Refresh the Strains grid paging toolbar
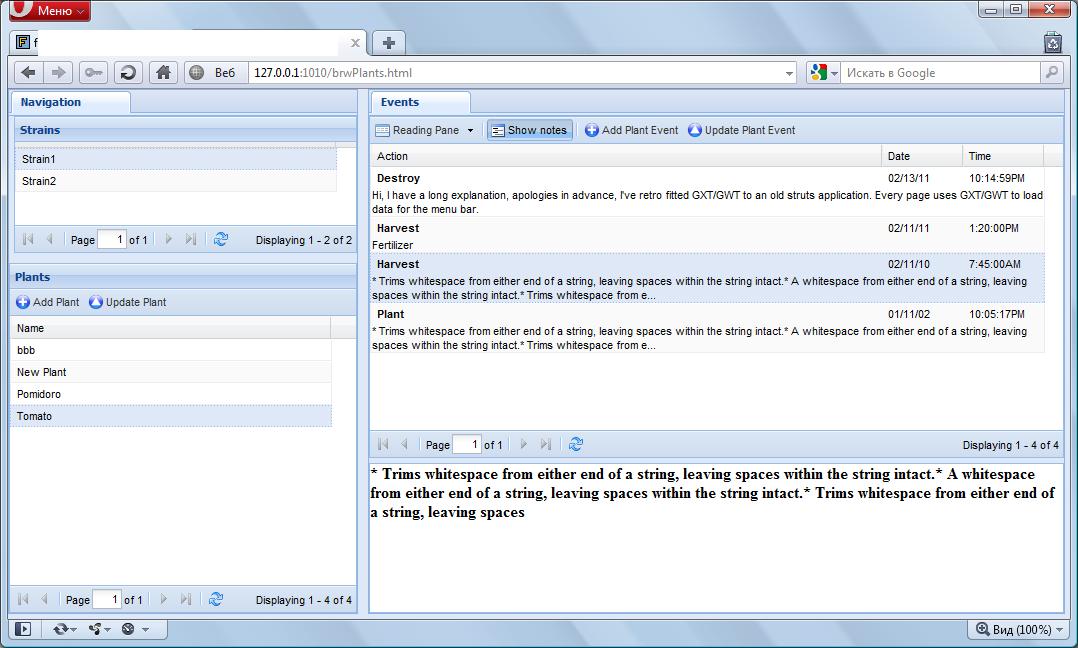This screenshot has height=648, width=1078. point(221,240)
